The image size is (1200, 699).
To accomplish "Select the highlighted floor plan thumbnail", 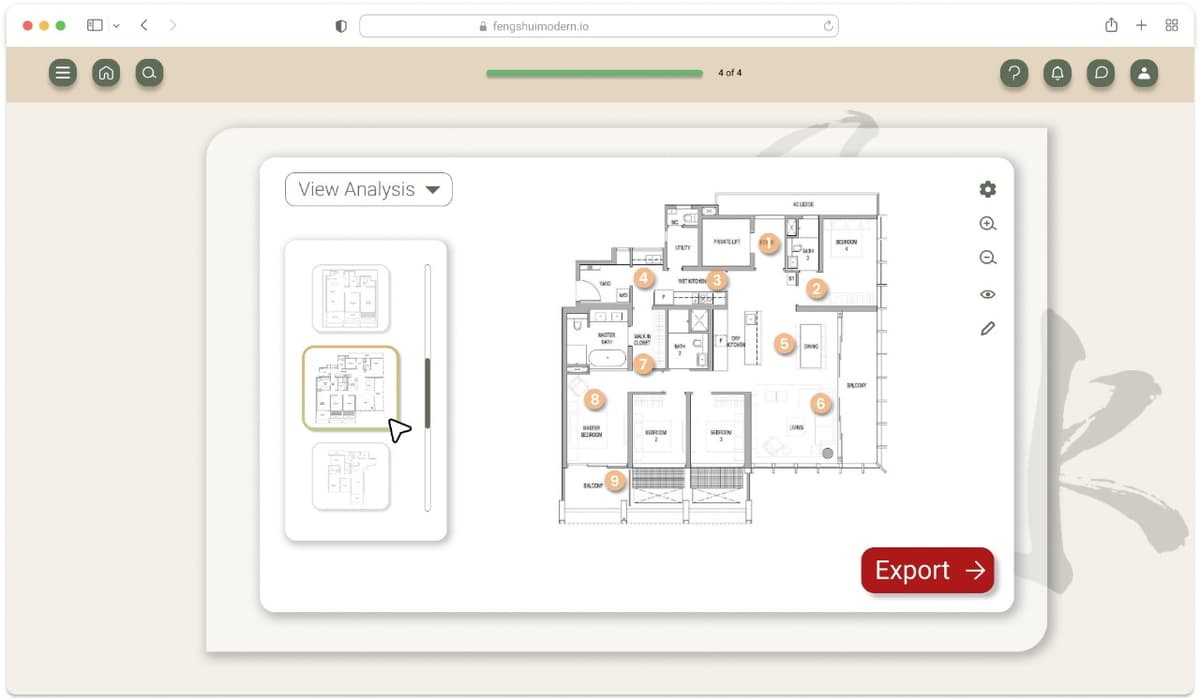I will pyautogui.click(x=351, y=387).
